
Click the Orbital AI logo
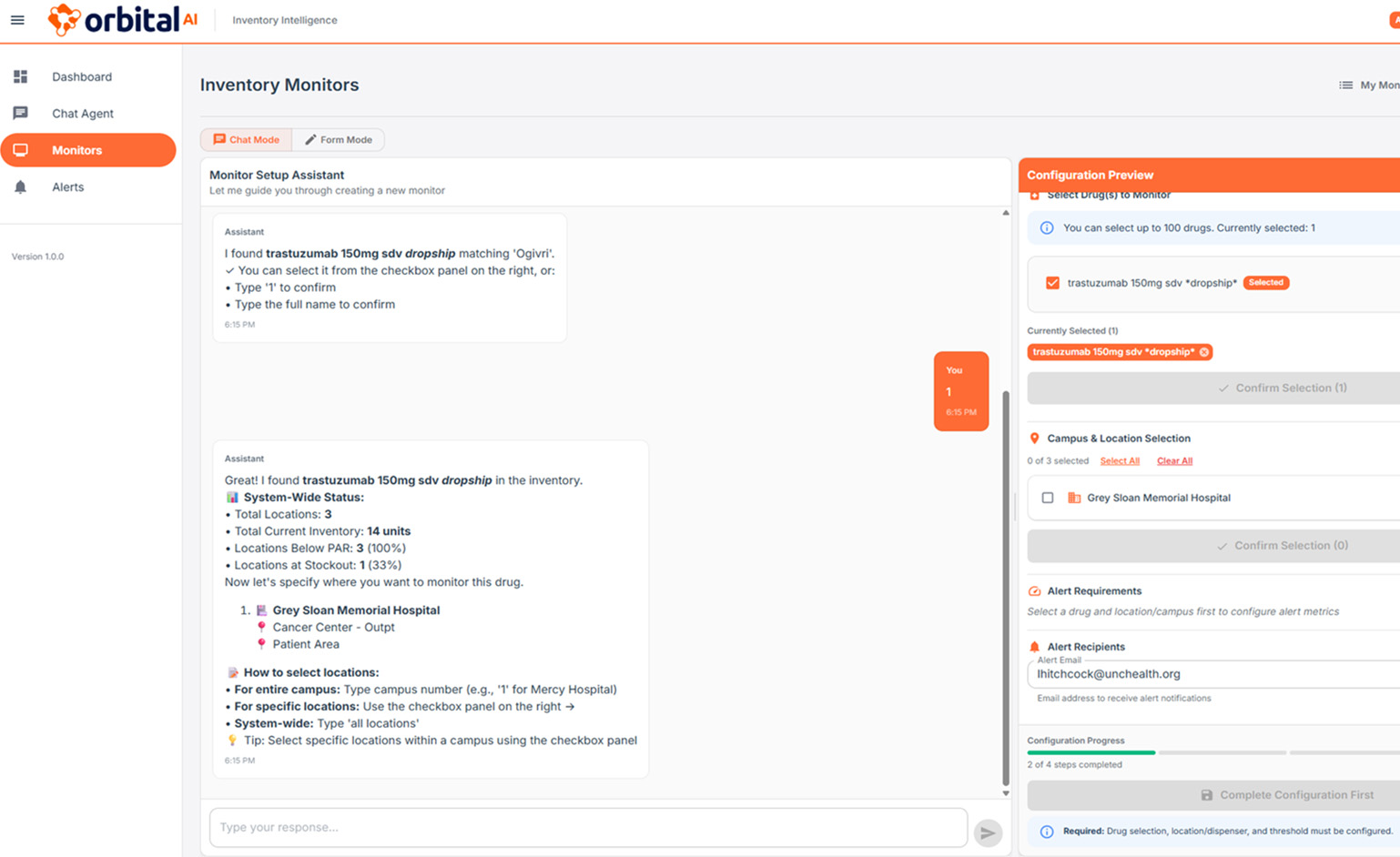(x=123, y=20)
